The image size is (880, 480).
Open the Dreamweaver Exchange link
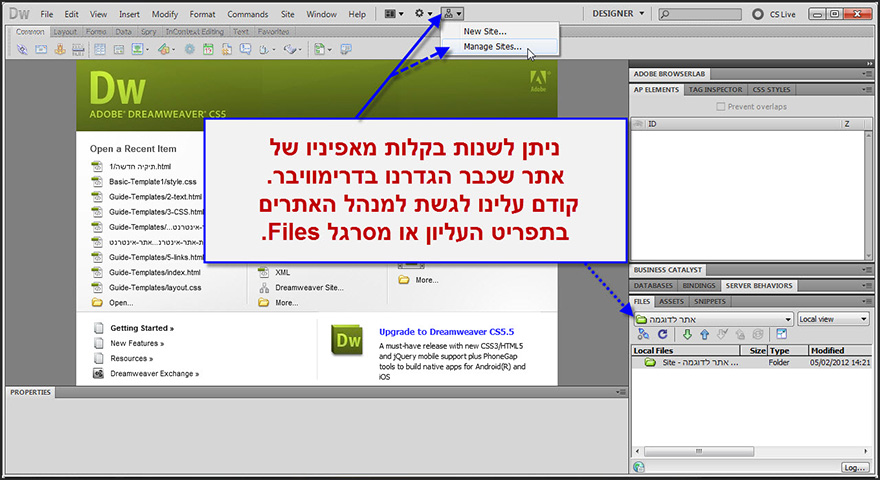(x=154, y=373)
